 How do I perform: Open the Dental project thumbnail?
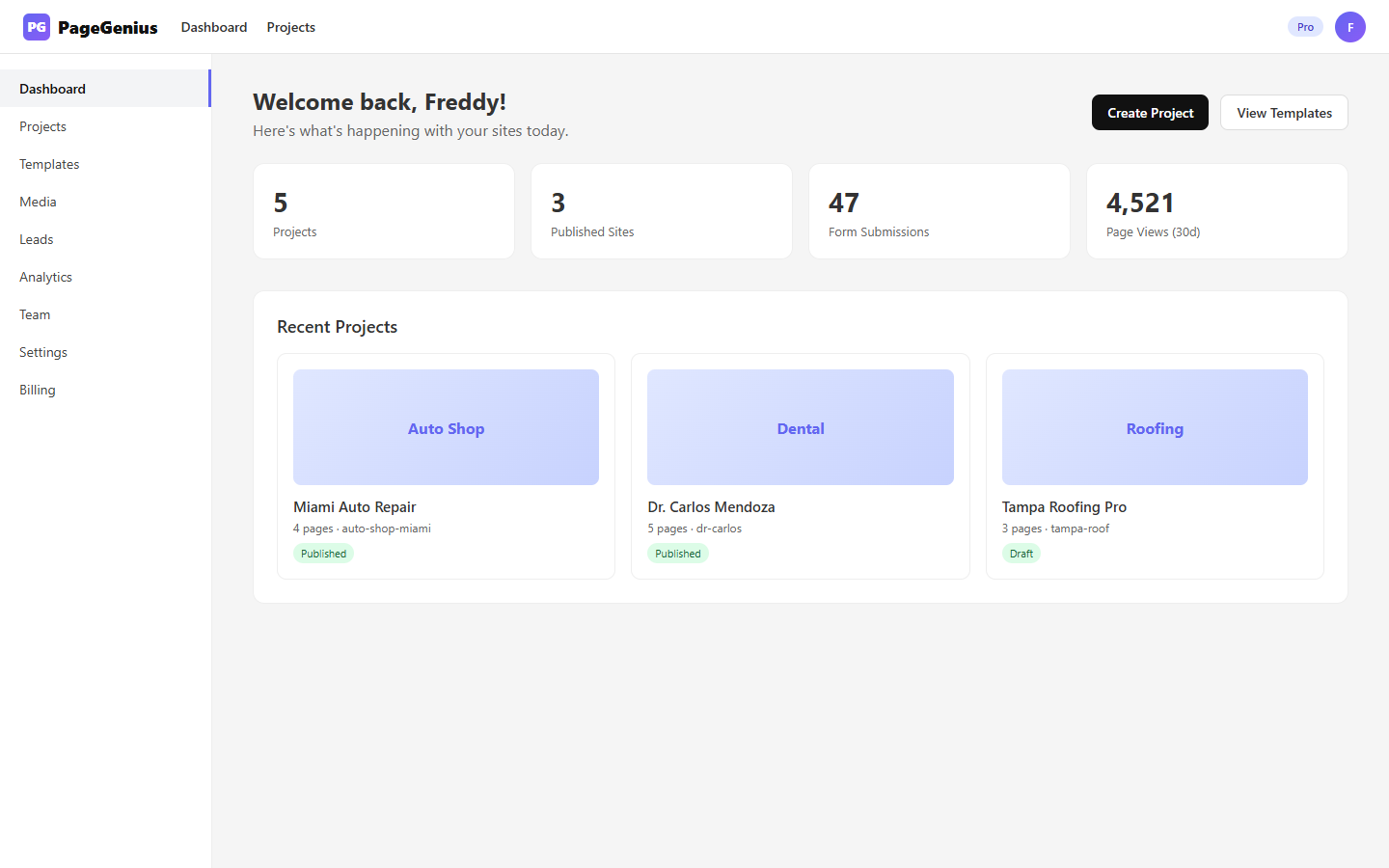[801, 427]
